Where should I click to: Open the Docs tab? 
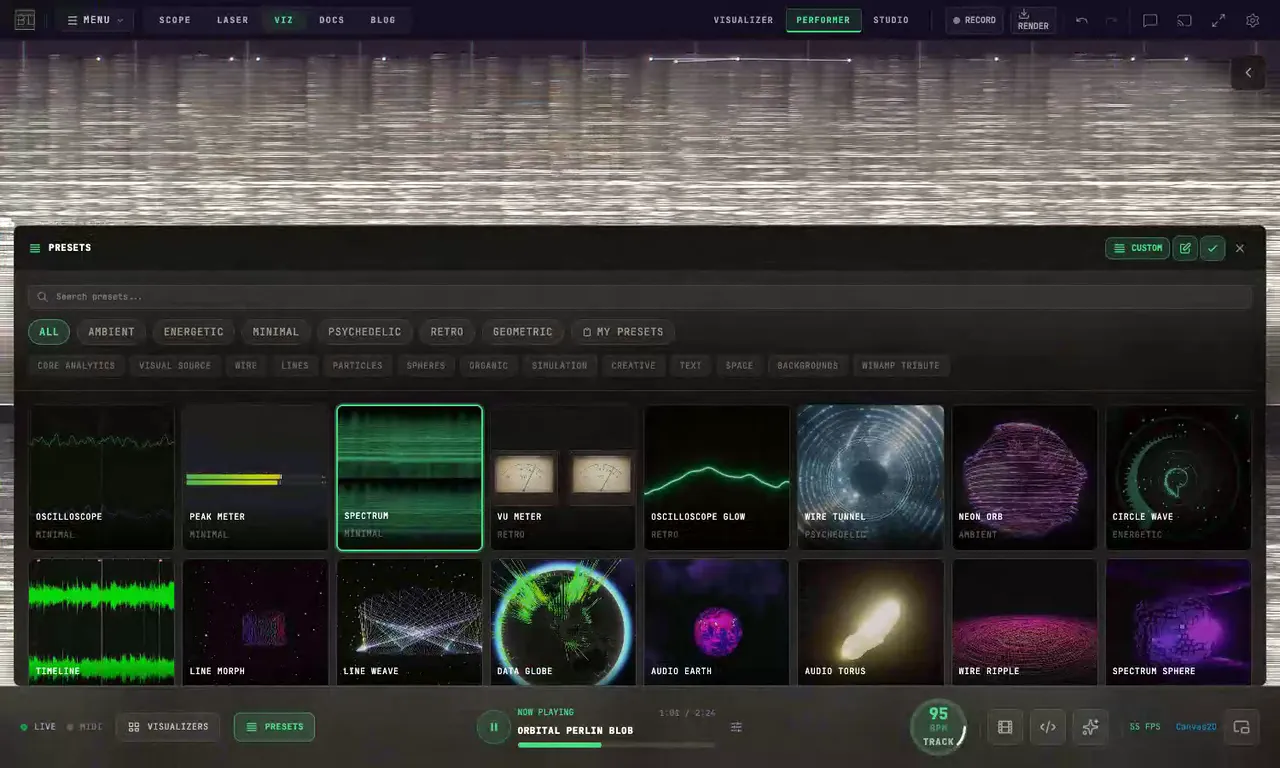pos(332,20)
